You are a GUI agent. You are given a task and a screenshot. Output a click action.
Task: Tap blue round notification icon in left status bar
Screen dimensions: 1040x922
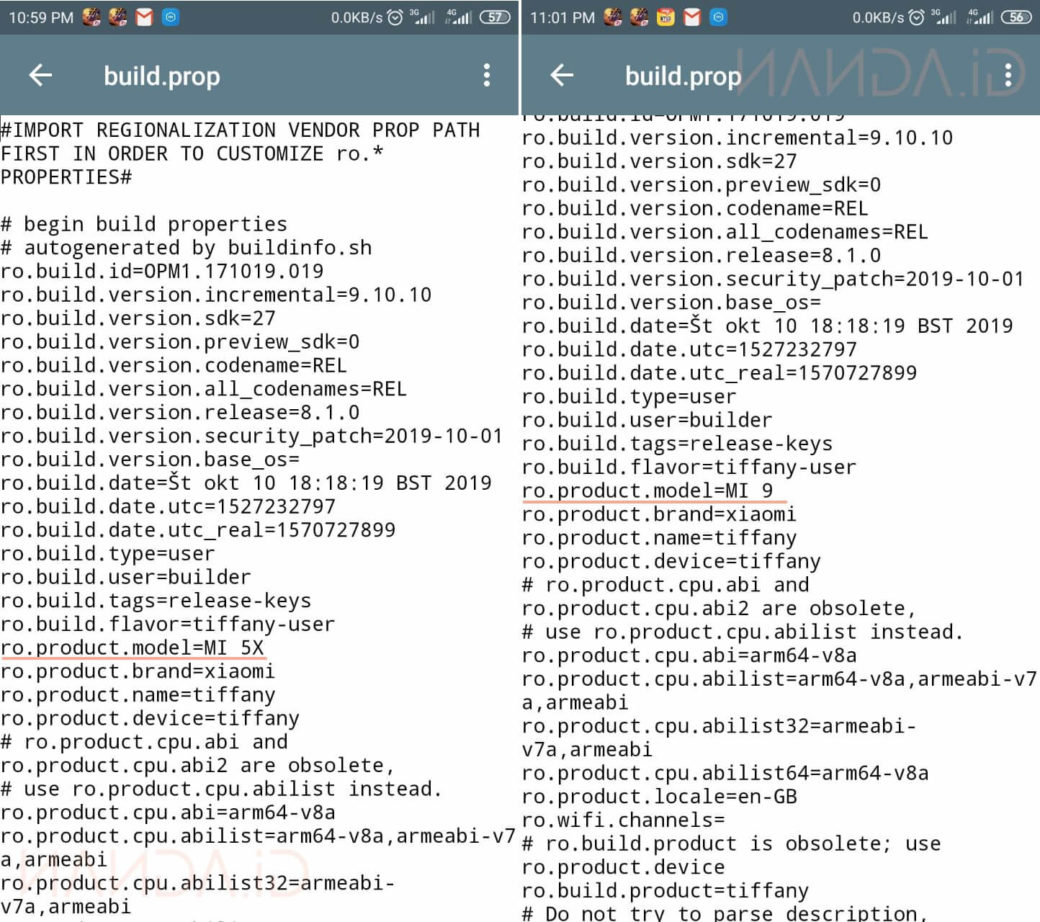click(170, 17)
